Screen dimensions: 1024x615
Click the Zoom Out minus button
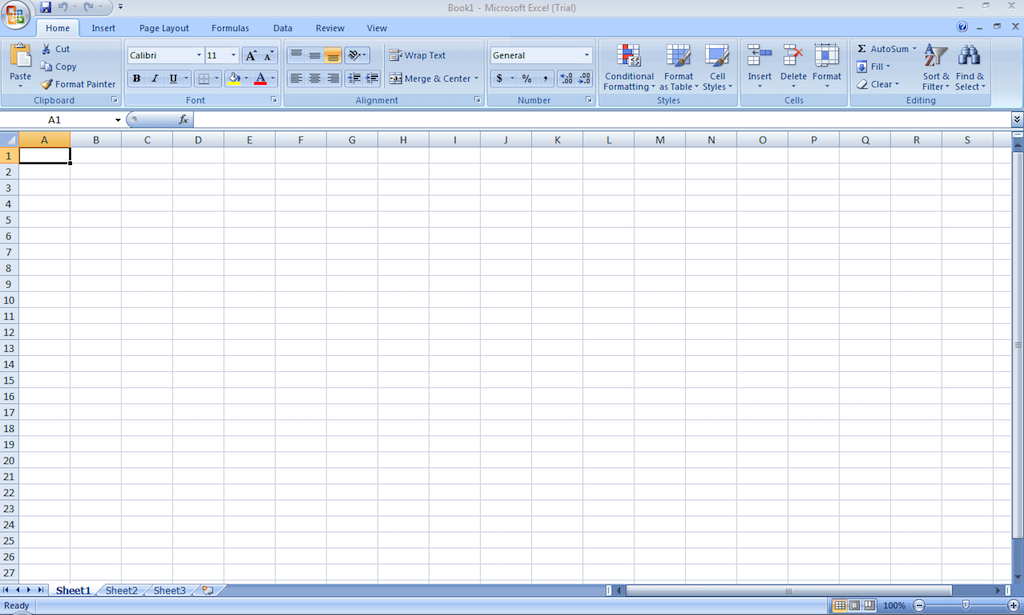pyautogui.click(x=919, y=605)
